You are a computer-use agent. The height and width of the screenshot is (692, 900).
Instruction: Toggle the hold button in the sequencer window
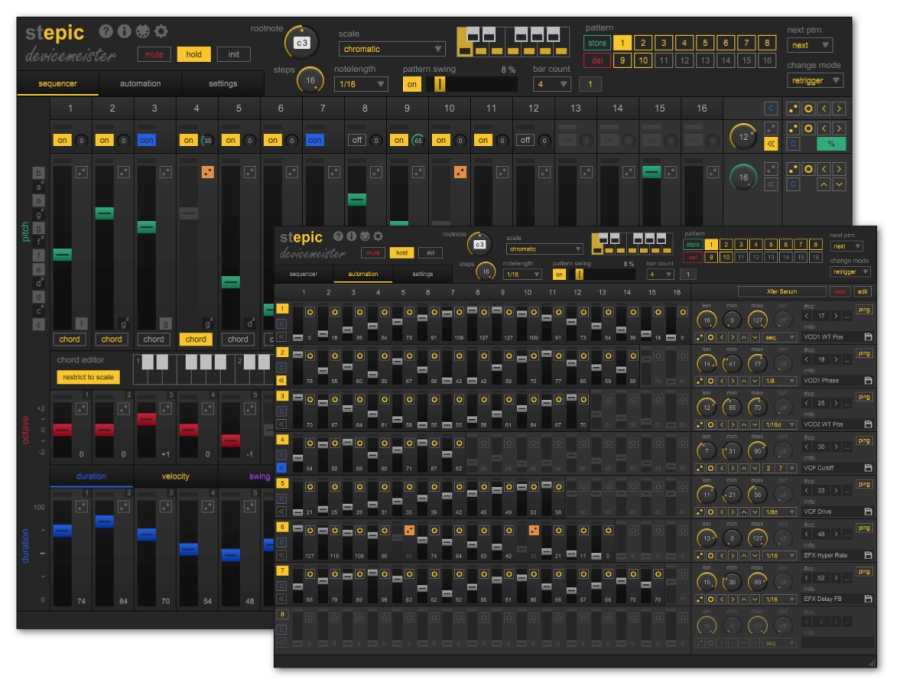[x=193, y=54]
